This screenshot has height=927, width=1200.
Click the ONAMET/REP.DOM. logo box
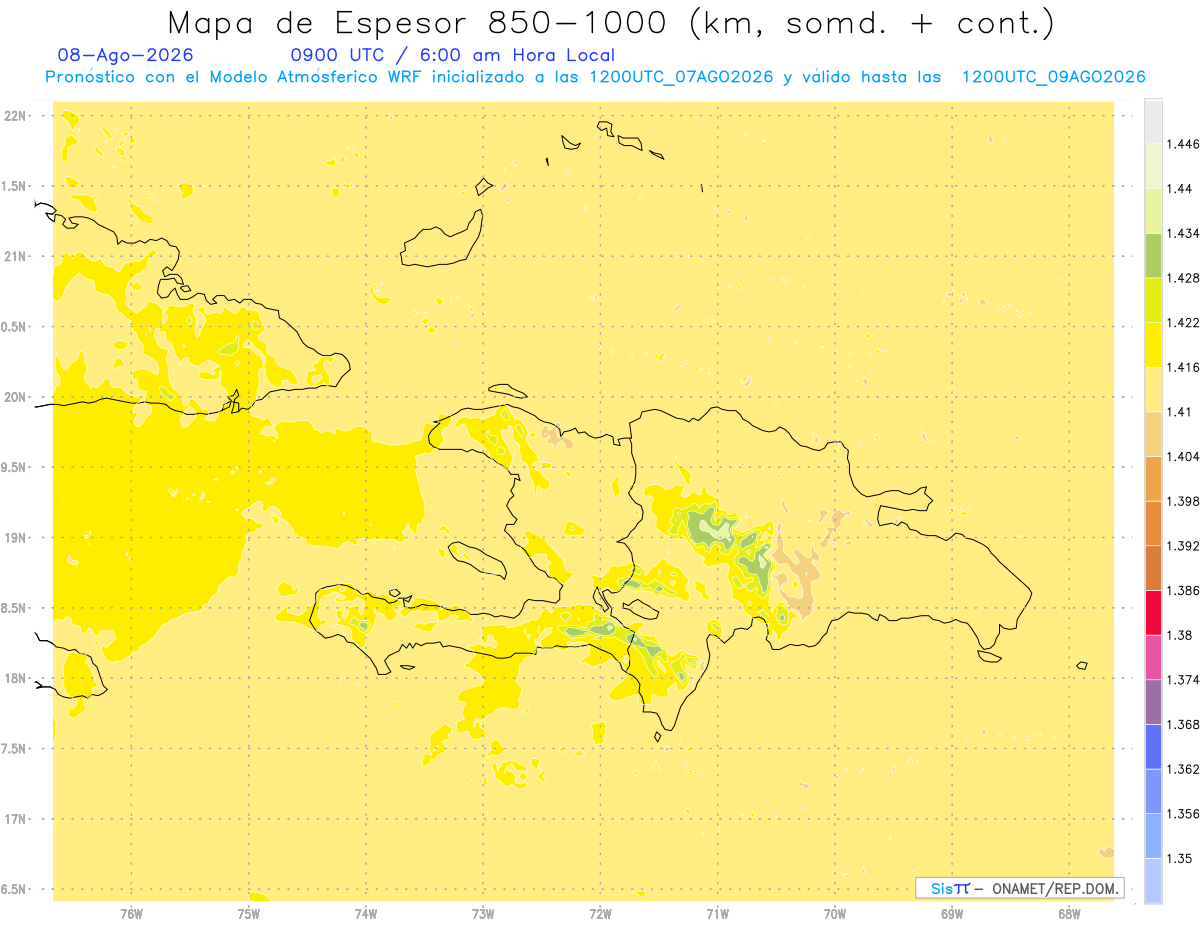tap(1020, 888)
